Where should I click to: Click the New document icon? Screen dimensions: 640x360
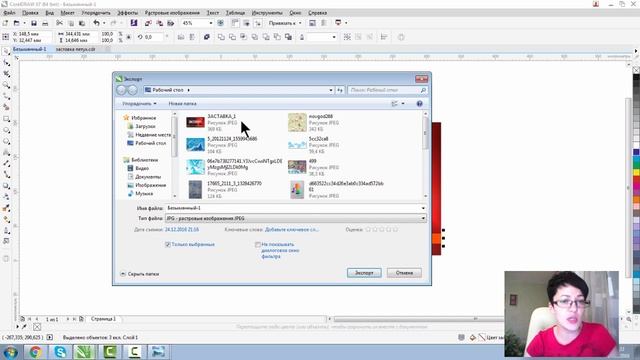click(5, 23)
